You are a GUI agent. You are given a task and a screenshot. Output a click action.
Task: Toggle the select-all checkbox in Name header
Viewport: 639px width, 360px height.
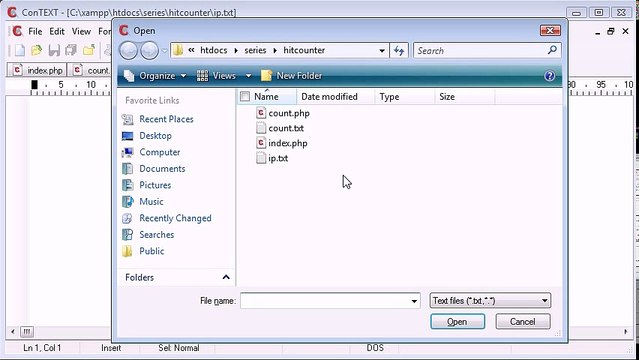(245, 97)
